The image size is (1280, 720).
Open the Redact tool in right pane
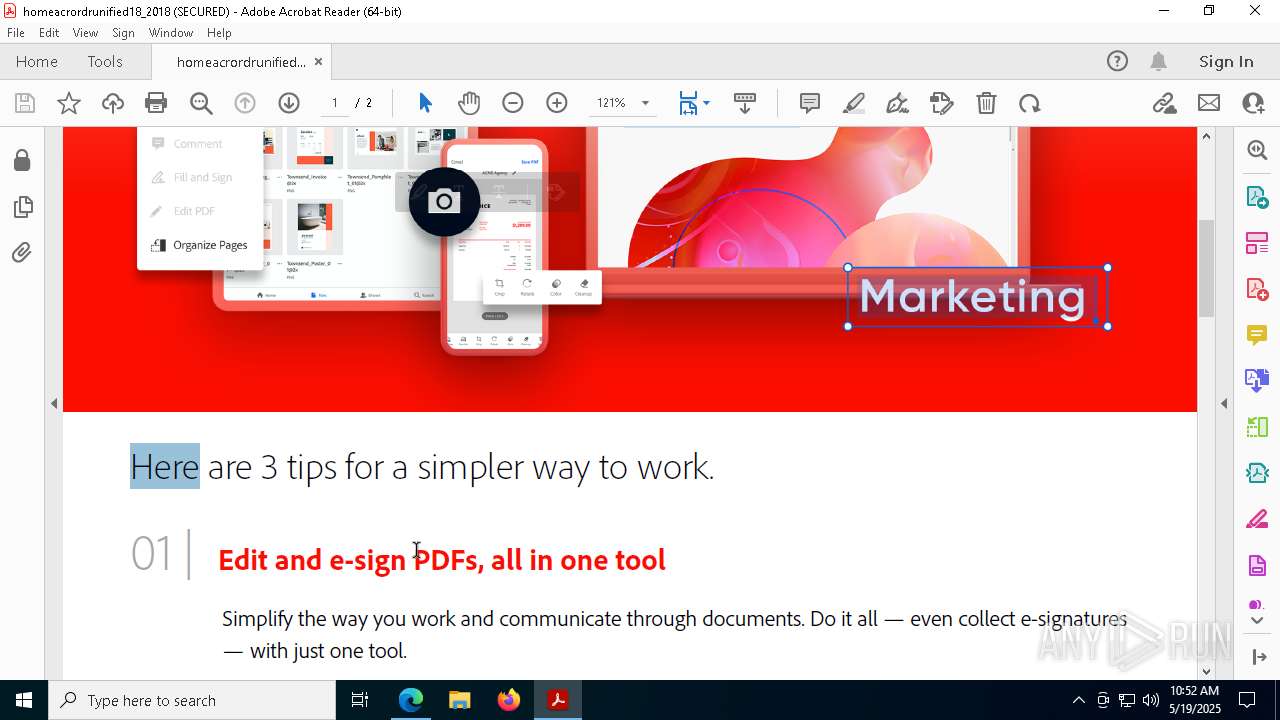coord(1257,520)
